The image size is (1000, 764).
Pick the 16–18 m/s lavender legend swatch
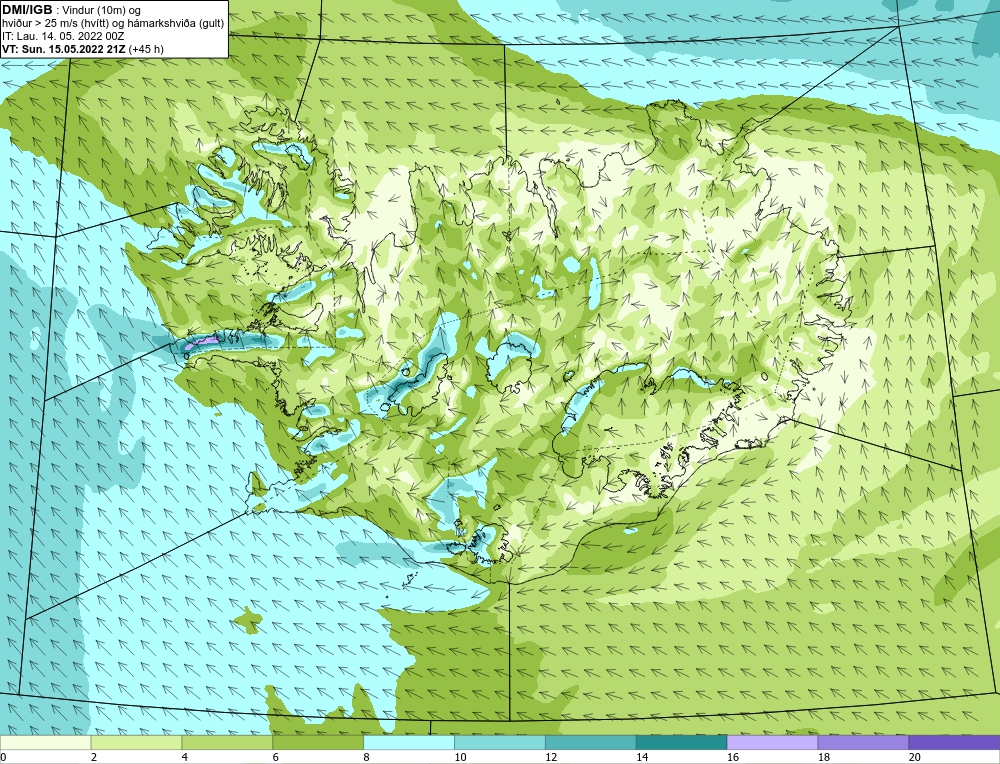click(x=772, y=742)
